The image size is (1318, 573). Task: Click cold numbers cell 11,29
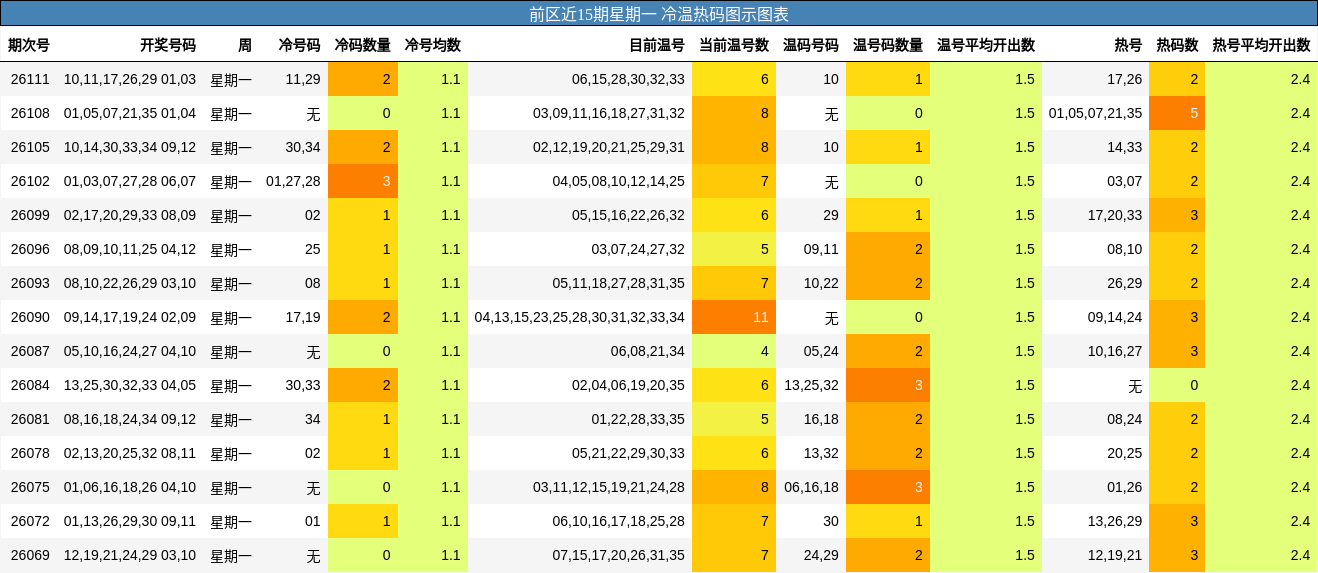[303, 79]
